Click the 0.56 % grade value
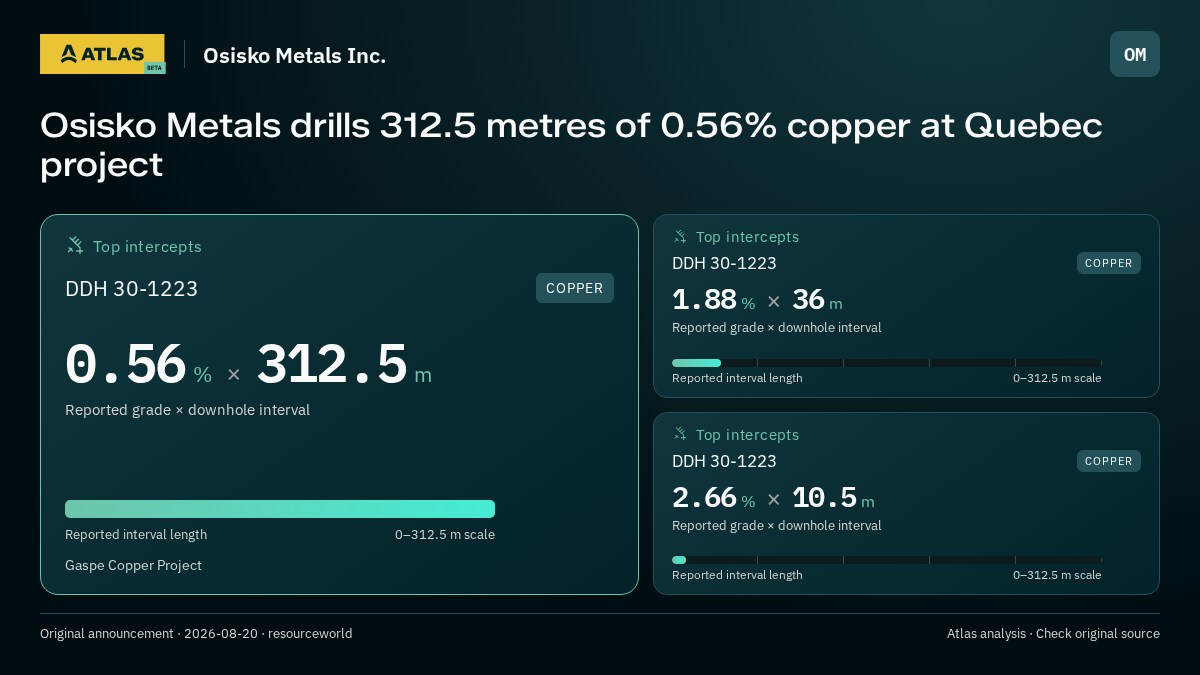The height and width of the screenshot is (675, 1200). coord(139,365)
